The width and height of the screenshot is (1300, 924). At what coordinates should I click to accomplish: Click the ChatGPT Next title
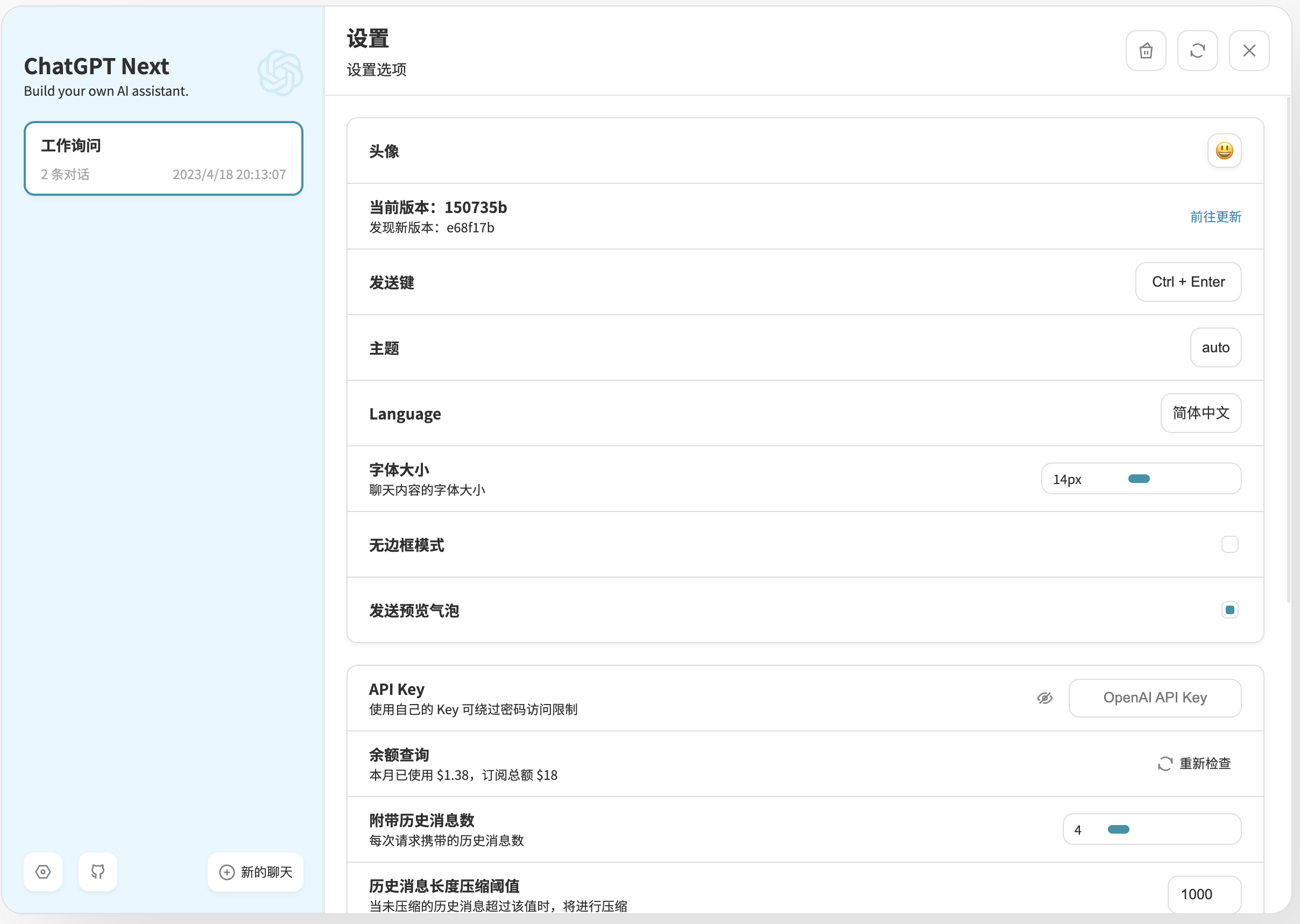click(96, 67)
